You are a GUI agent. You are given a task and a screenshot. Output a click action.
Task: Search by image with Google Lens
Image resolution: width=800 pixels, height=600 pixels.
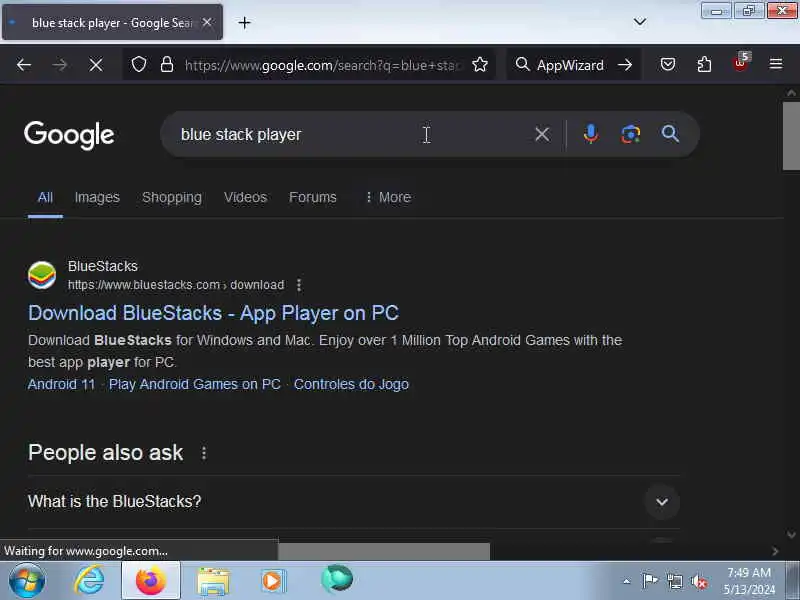pyautogui.click(x=631, y=134)
